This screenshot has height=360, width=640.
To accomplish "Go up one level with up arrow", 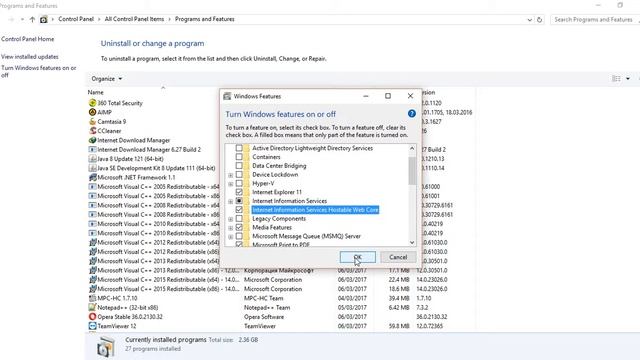I will tap(32, 19).
